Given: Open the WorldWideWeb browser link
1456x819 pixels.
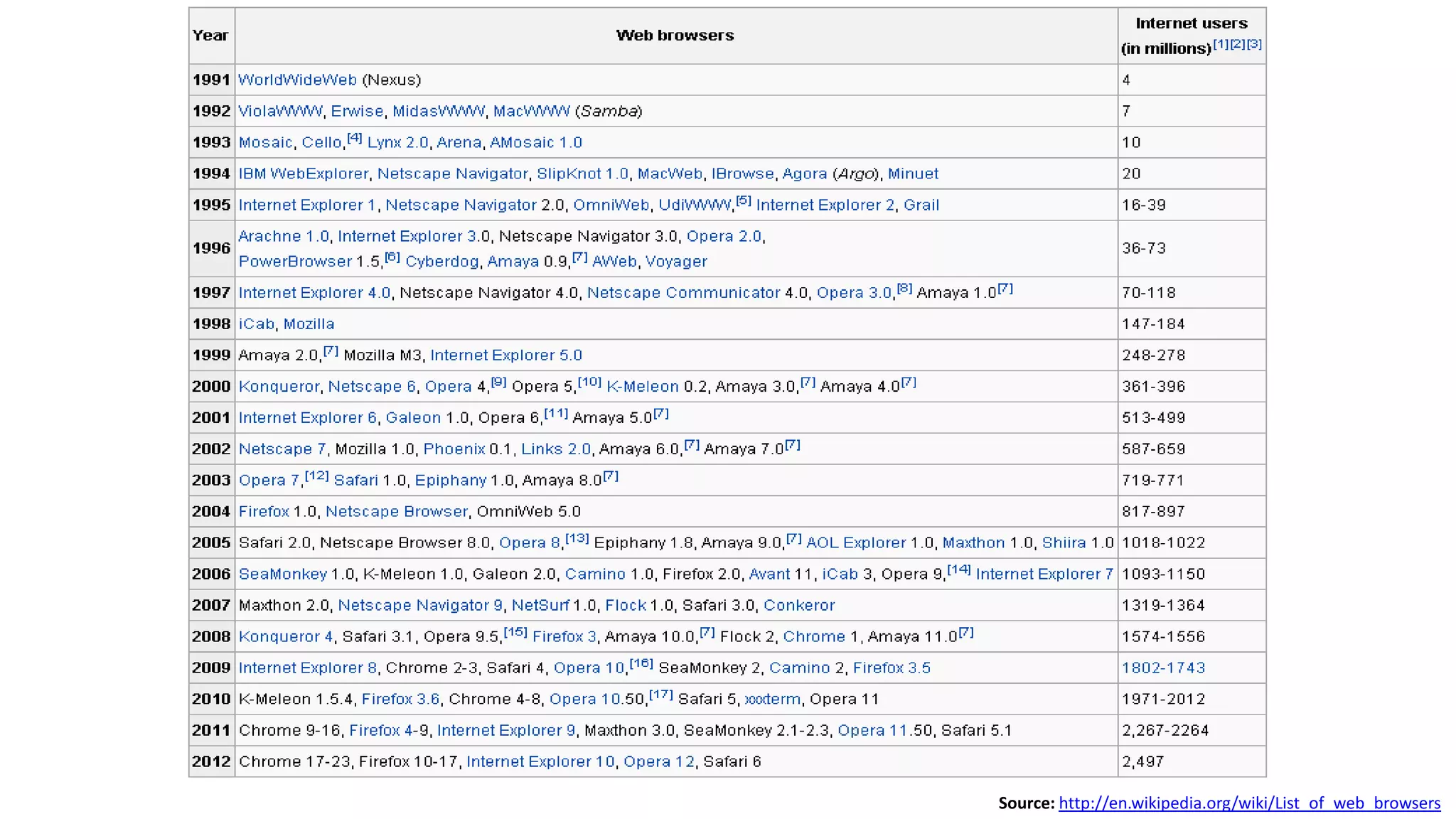Looking at the screenshot, I should (x=297, y=80).
